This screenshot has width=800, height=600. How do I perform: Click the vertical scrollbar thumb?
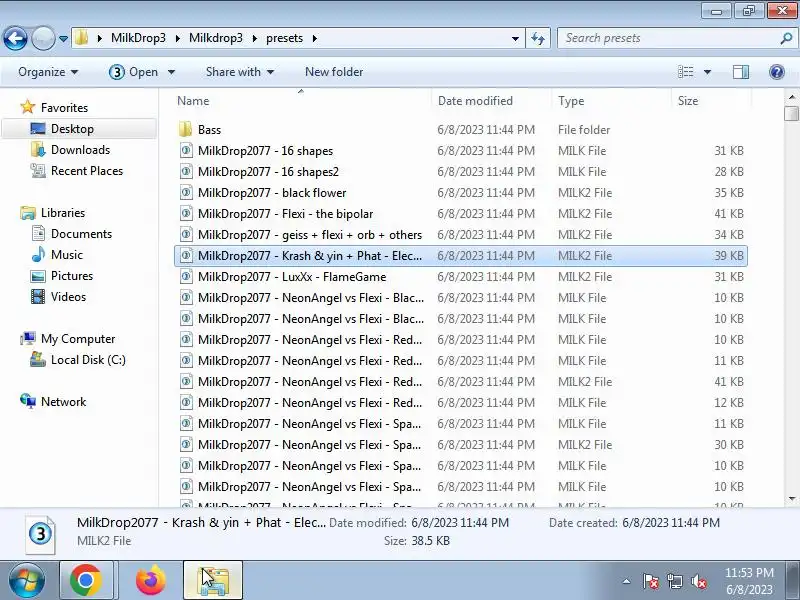(791, 113)
